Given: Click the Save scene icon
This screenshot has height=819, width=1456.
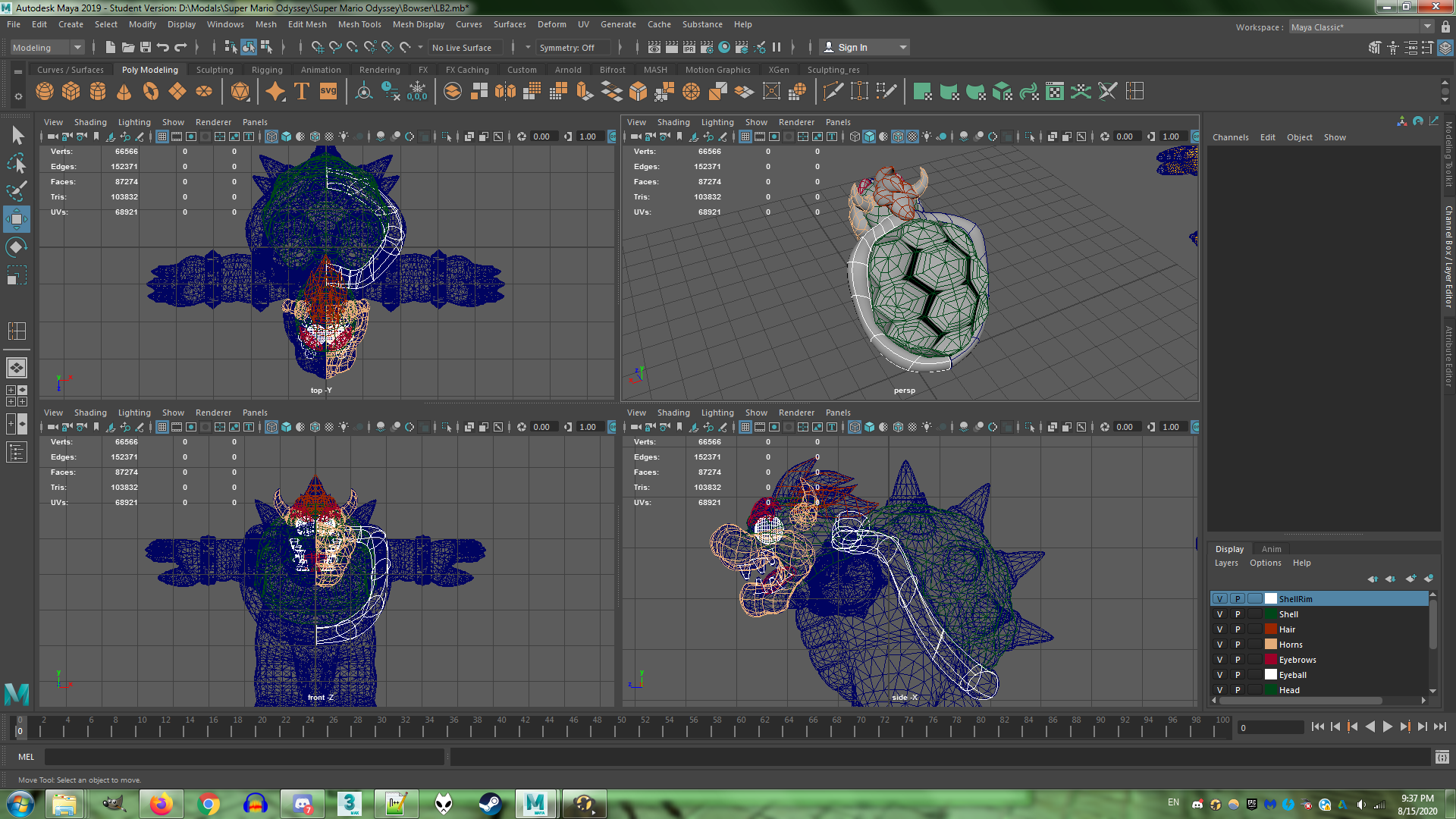Looking at the screenshot, I should [x=146, y=47].
